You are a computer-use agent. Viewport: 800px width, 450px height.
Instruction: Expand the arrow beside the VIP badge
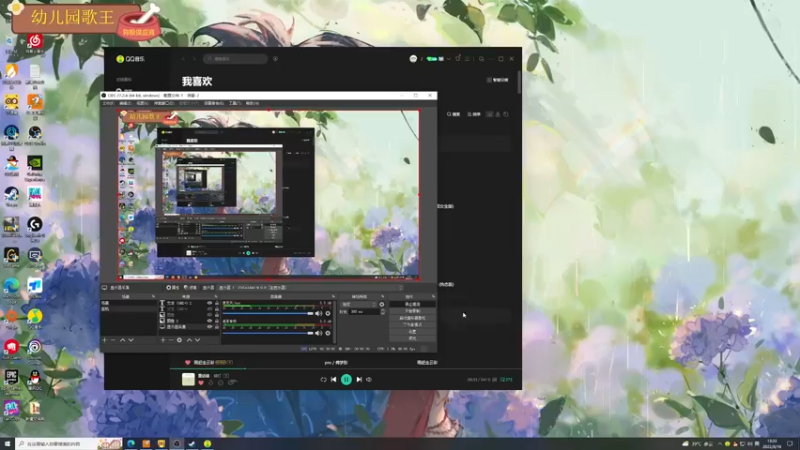click(448, 59)
